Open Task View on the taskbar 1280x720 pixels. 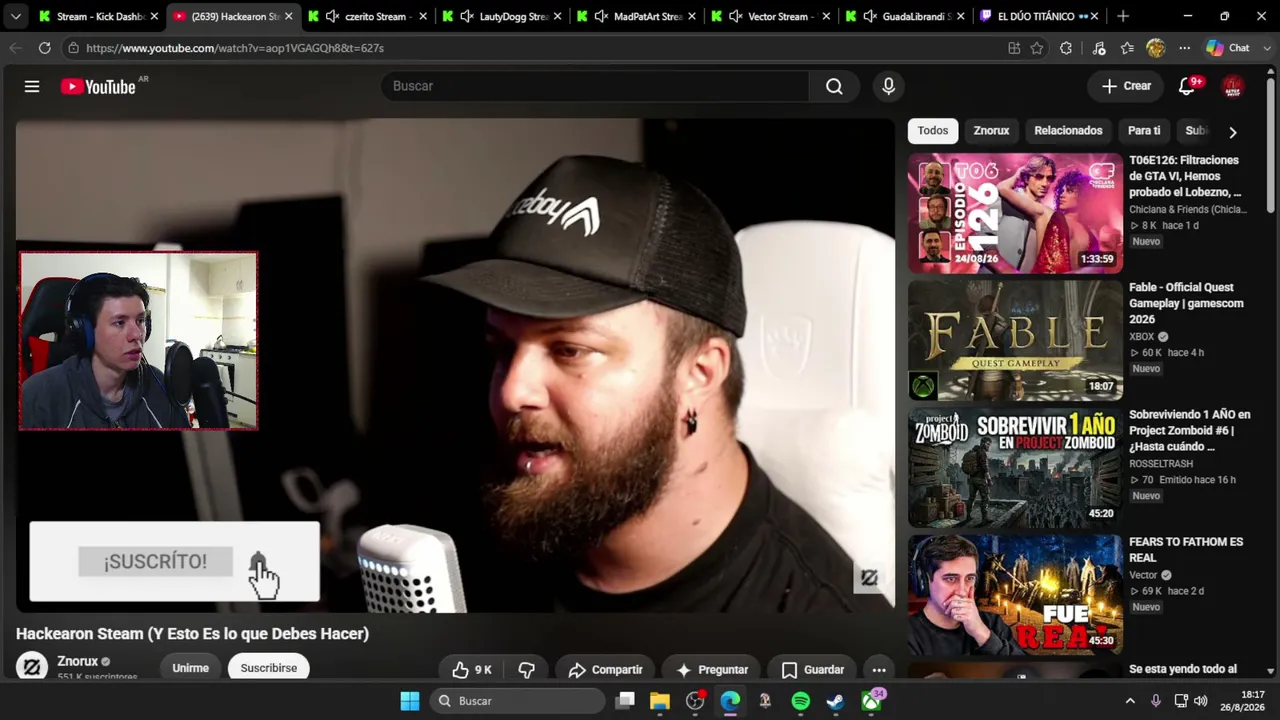pos(625,701)
